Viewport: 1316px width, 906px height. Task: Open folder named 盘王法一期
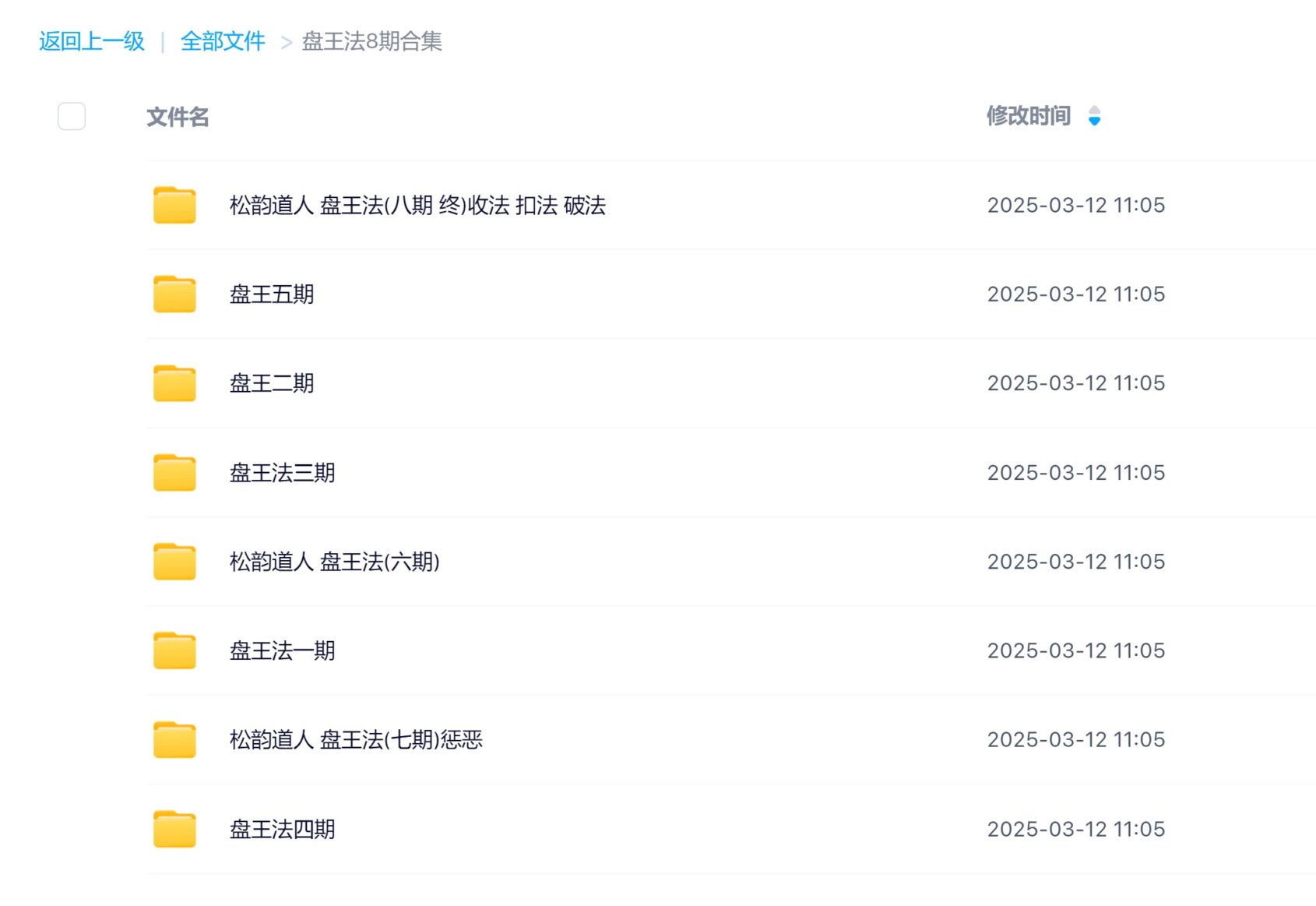[x=282, y=650]
